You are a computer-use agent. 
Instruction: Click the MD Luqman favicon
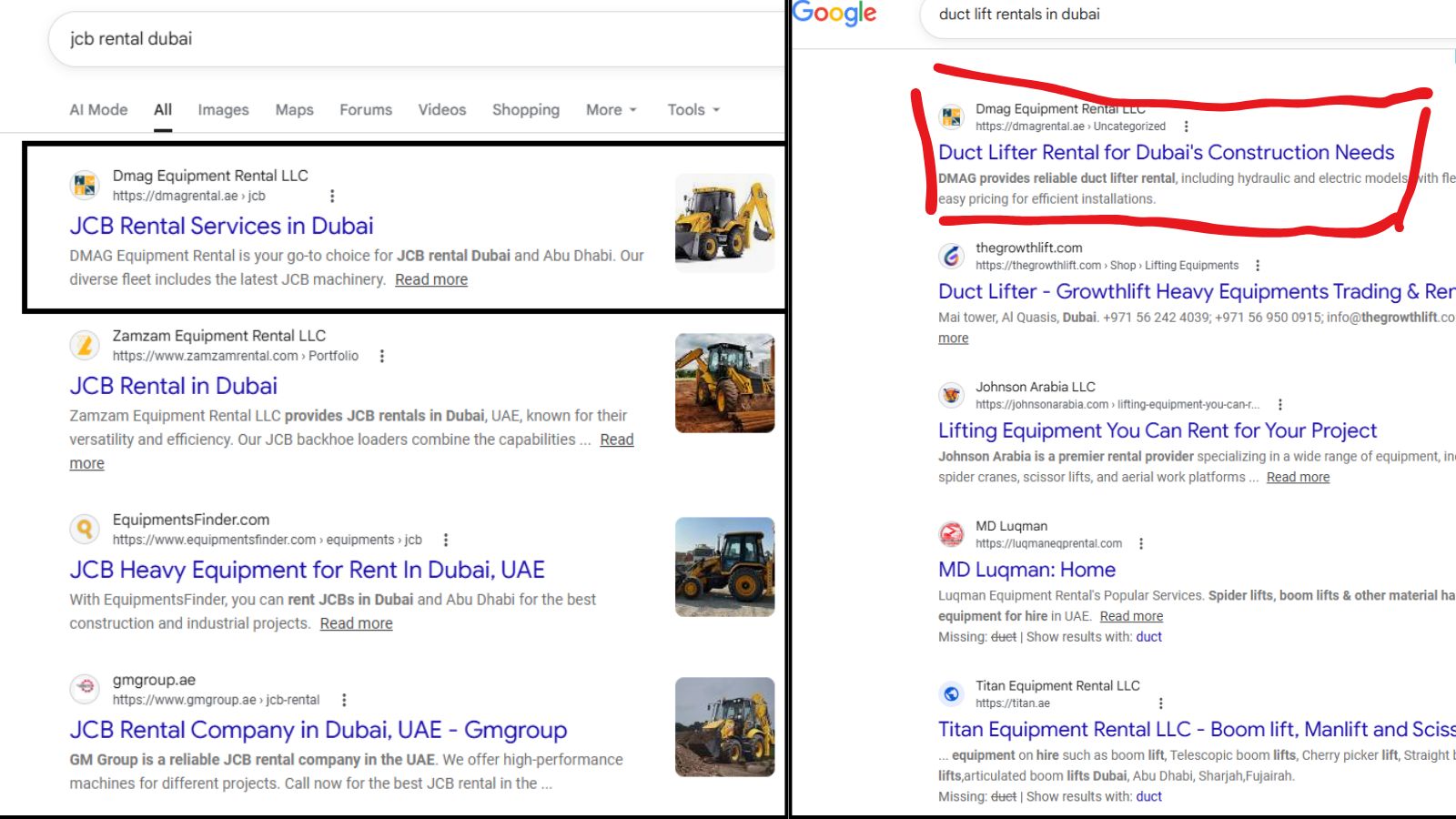951,534
